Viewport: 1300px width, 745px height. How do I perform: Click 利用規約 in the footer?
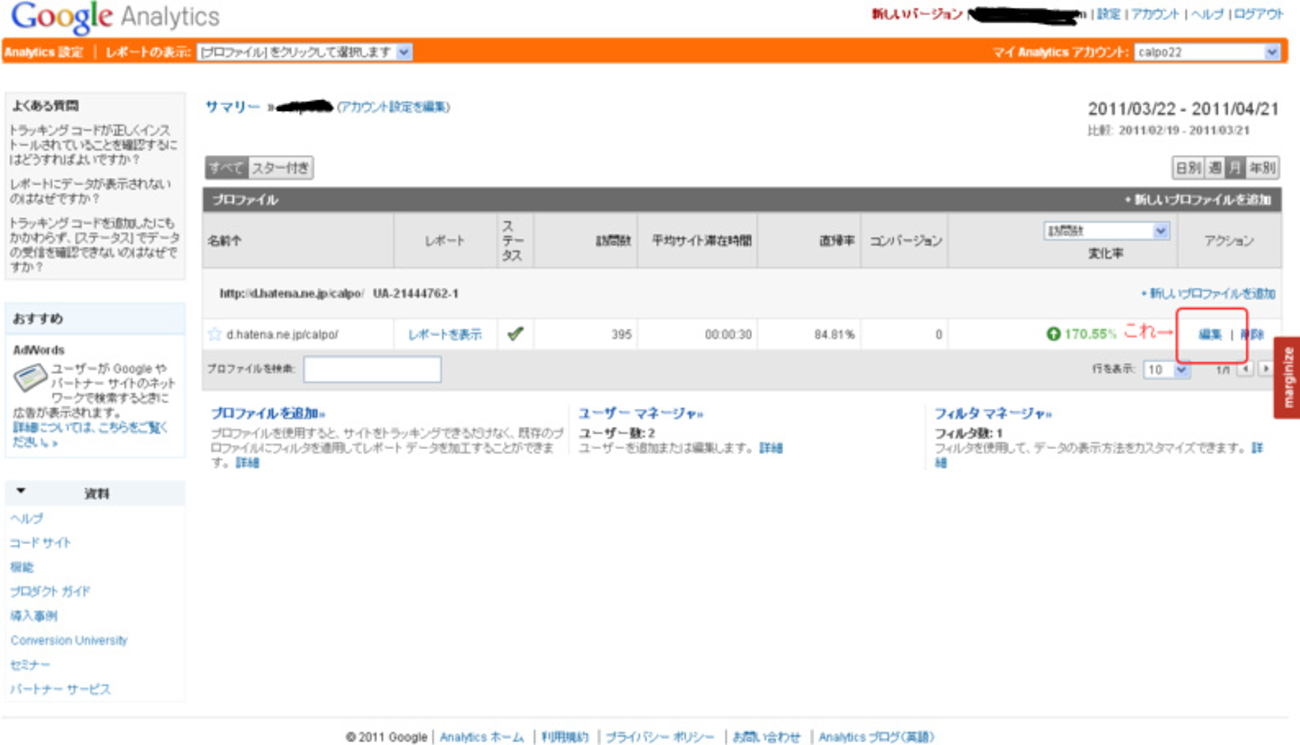pos(565,737)
